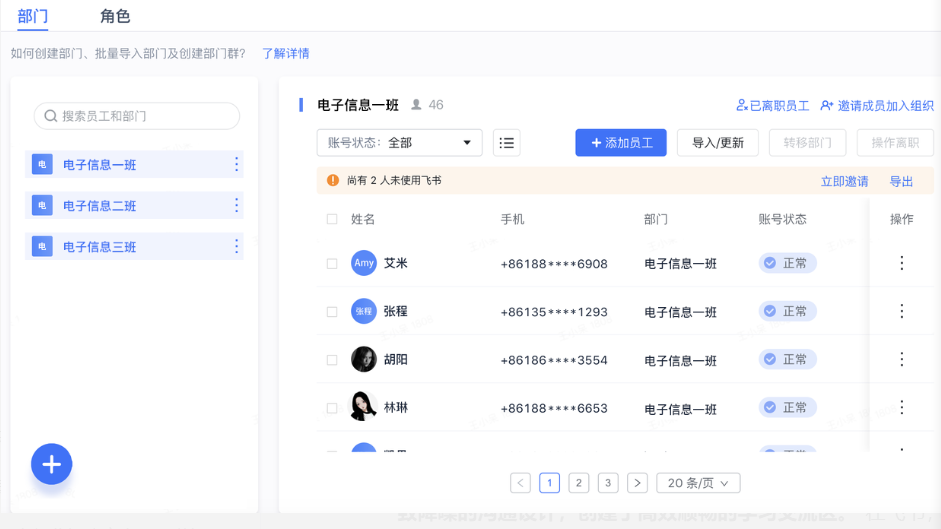The width and height of the screenshot is (941, 529).
Task: Open more options for 电子信息三班 in the sidebar
Action: pyautogui.click(x=236, y=246)
